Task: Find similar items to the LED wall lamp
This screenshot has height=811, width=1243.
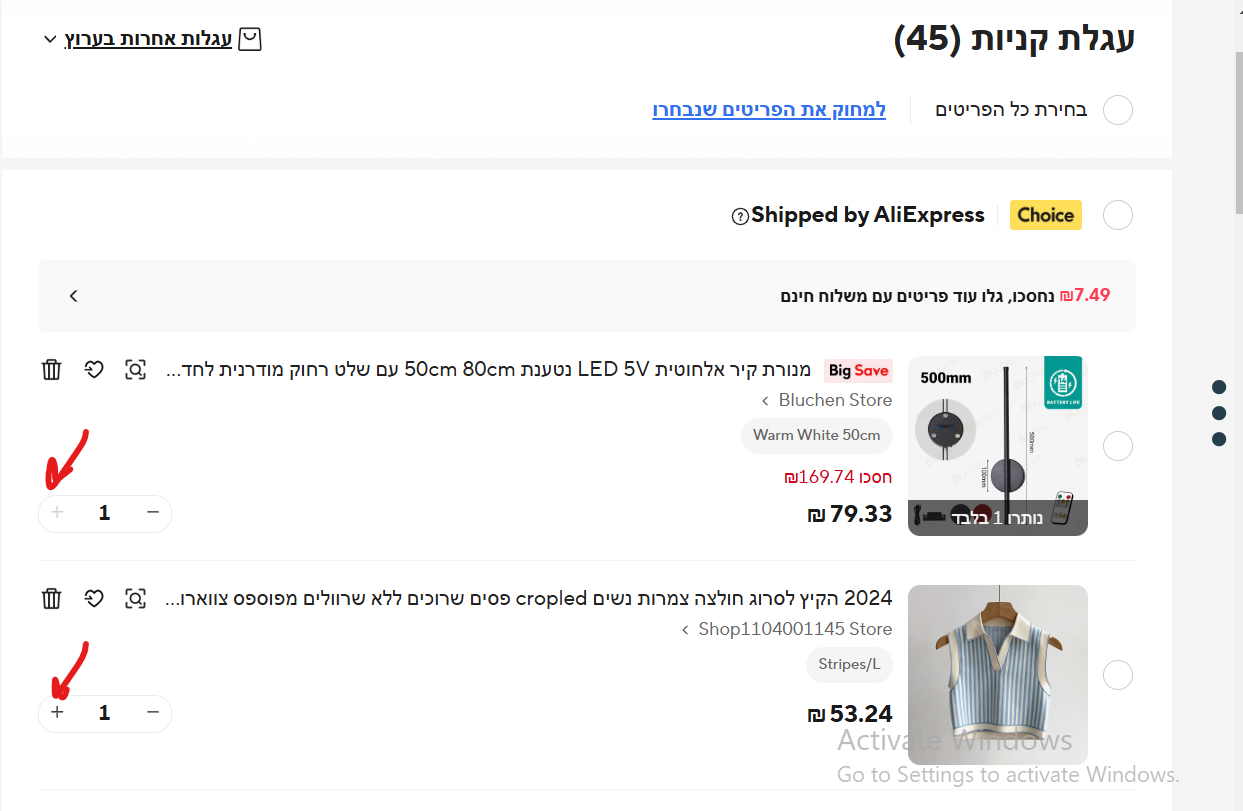Action: [135, 370]
